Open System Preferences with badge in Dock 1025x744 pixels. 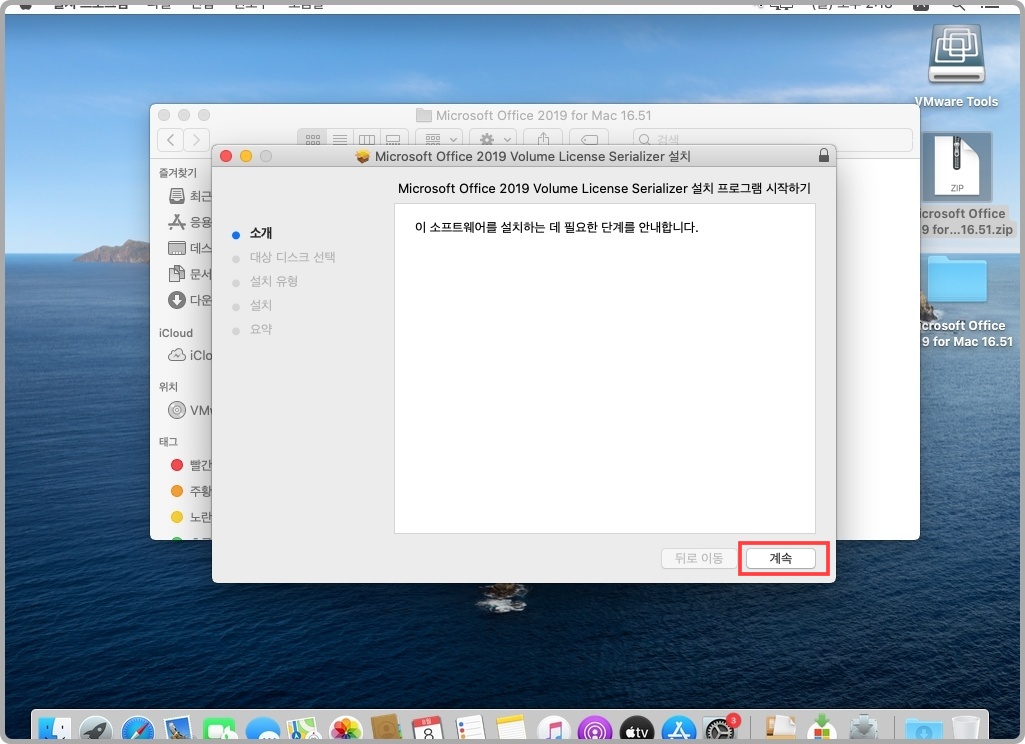(x=720, y=728)
